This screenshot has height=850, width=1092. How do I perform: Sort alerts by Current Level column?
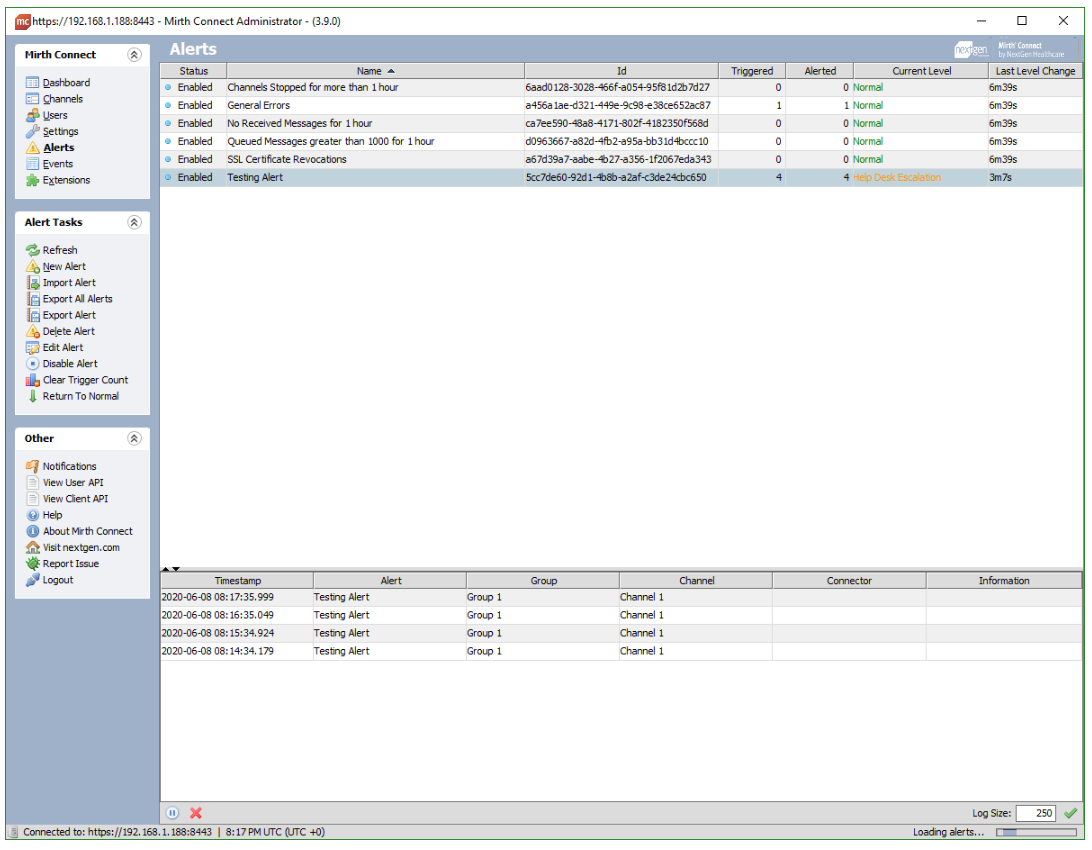[921, 71]
